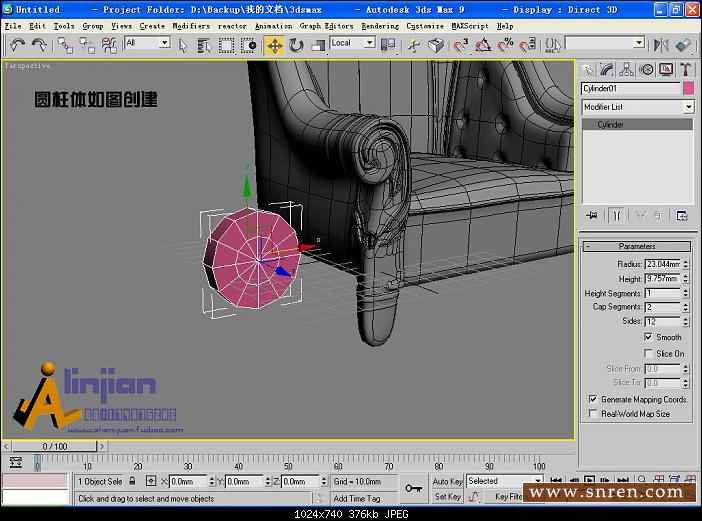Activate the Unlink Selection tool
The width and height of the screenshot is (702, 521).
click(x=87, y=45)
